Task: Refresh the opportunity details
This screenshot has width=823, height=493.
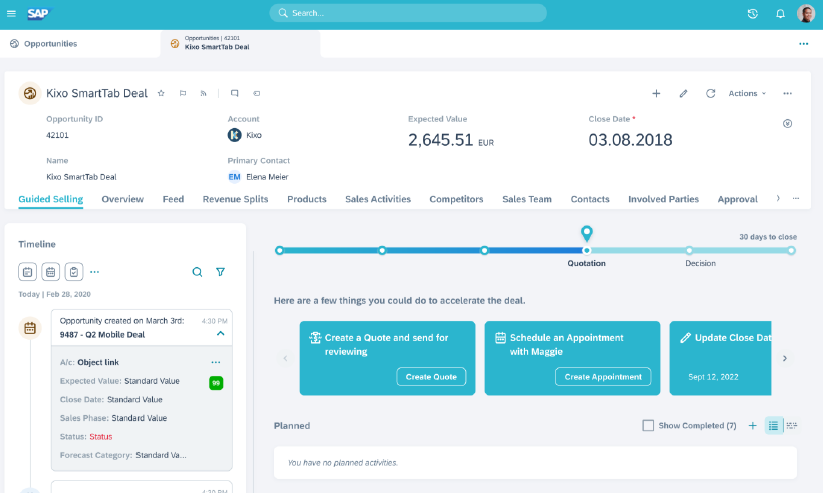Action: (710, 93)
